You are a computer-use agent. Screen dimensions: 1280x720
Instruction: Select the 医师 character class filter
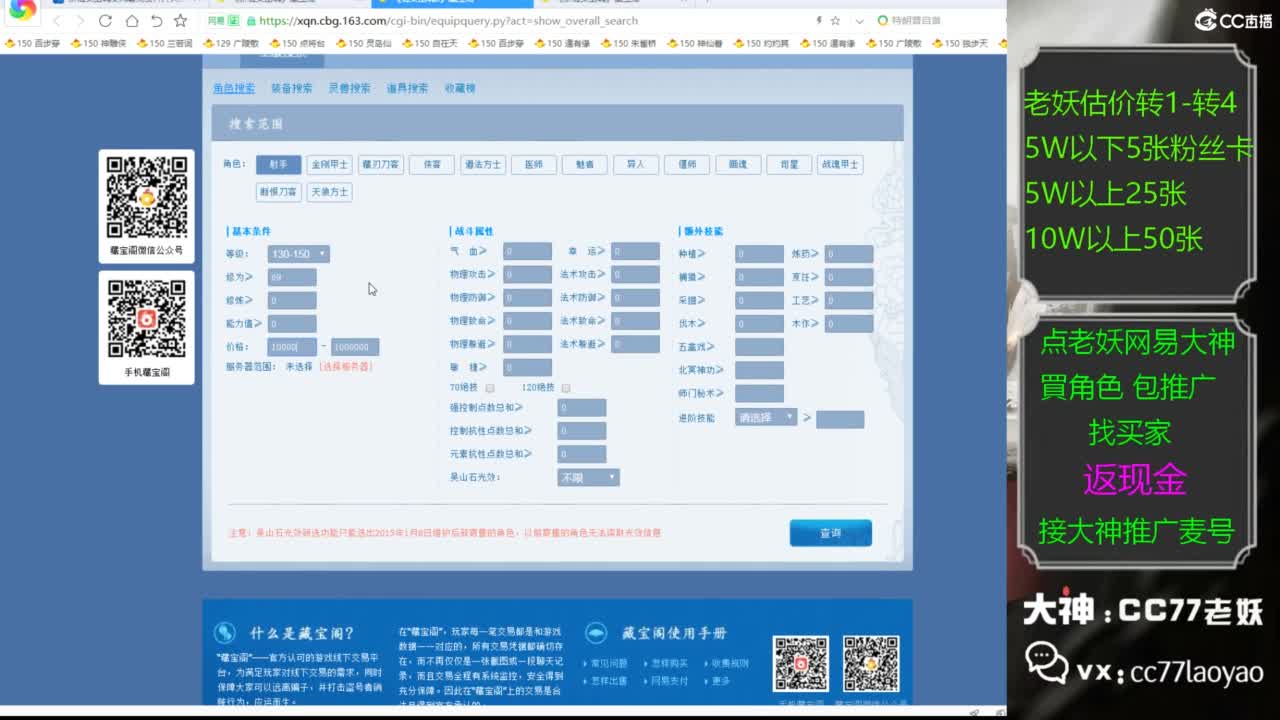click(x=533, y=164)
